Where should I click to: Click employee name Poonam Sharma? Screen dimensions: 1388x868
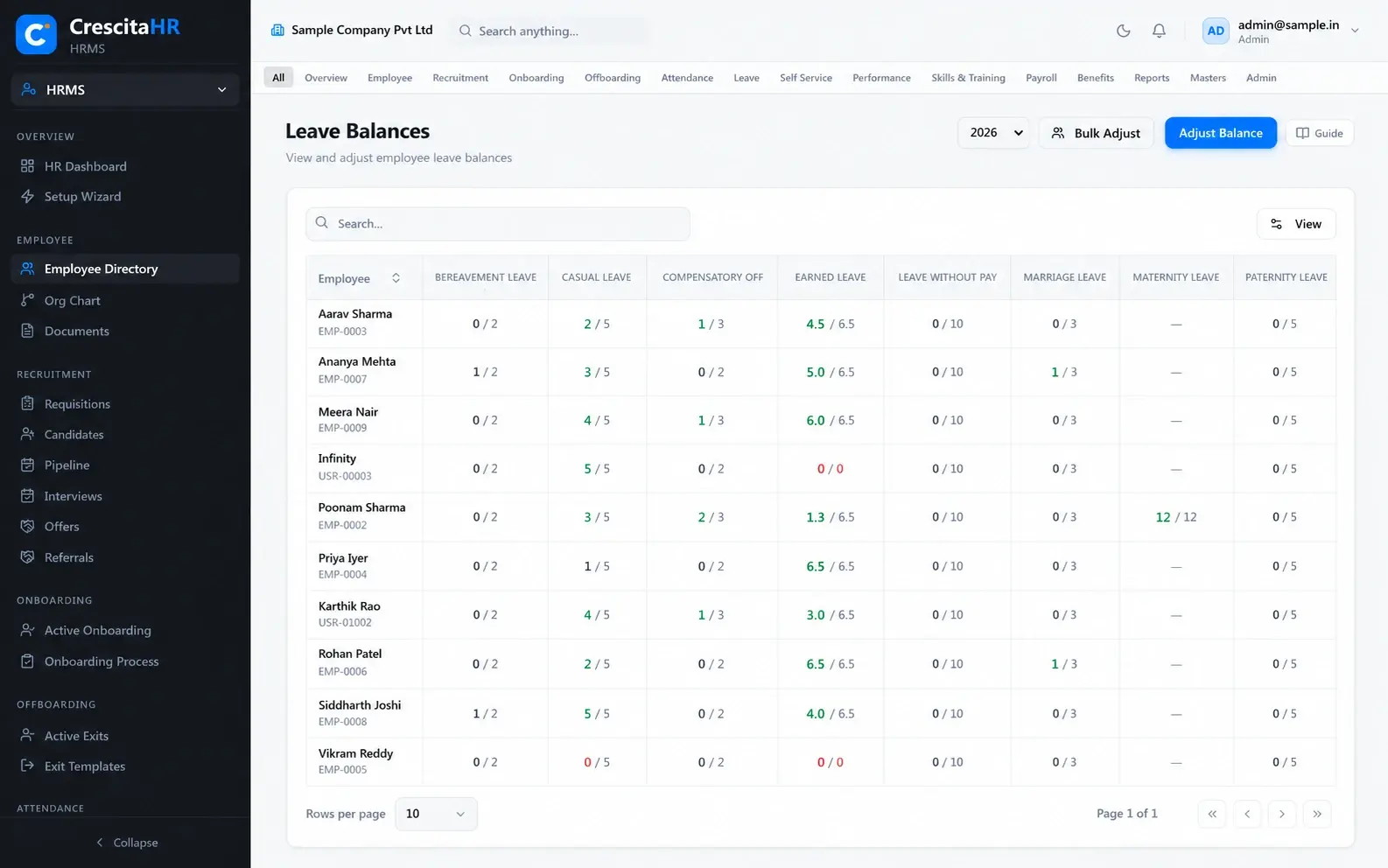pos(361,507)
